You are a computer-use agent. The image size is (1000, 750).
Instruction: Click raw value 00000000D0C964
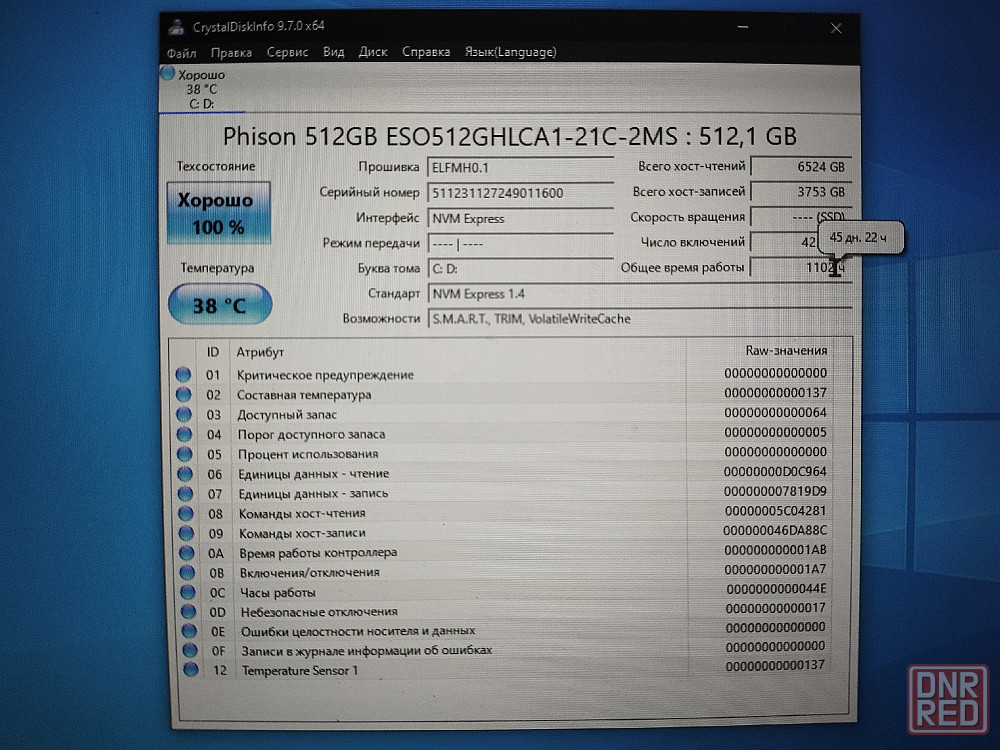pos(775,472)
